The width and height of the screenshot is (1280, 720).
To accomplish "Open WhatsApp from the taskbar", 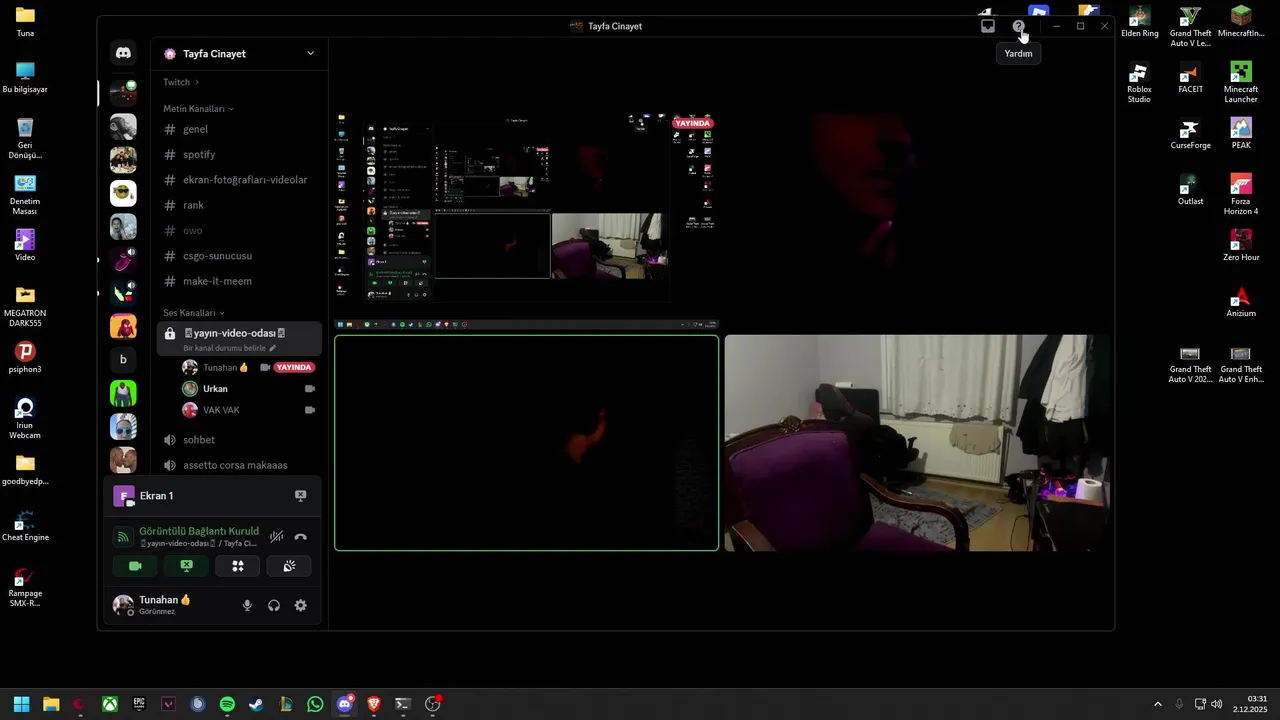I will [x=315, y=704].
